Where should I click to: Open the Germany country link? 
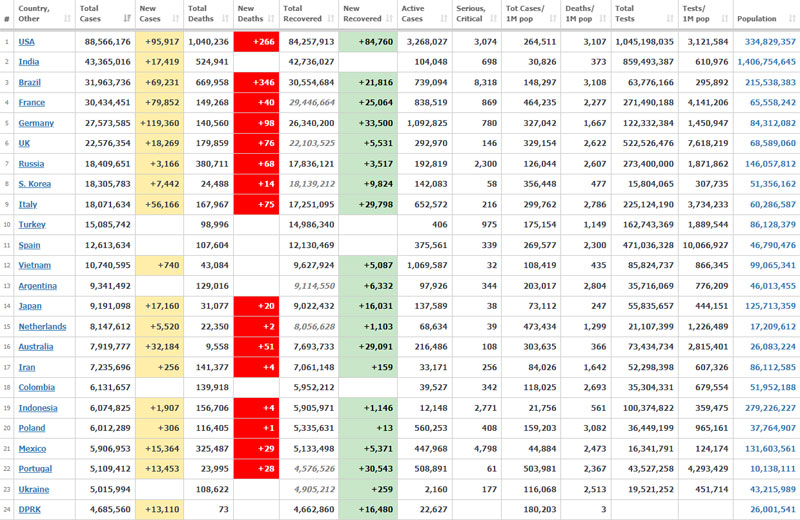36,123
